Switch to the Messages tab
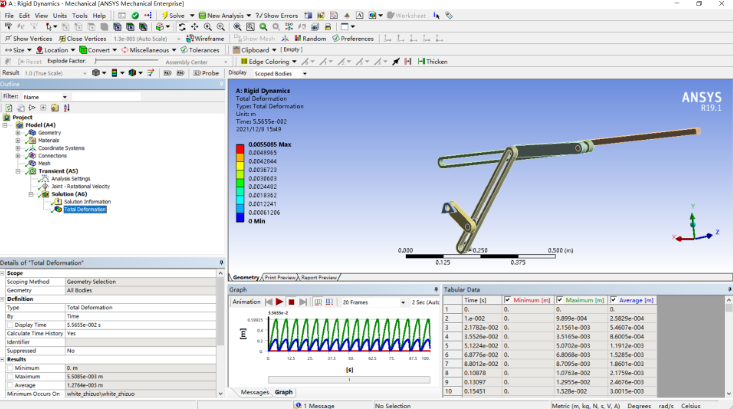 point(255,392)
